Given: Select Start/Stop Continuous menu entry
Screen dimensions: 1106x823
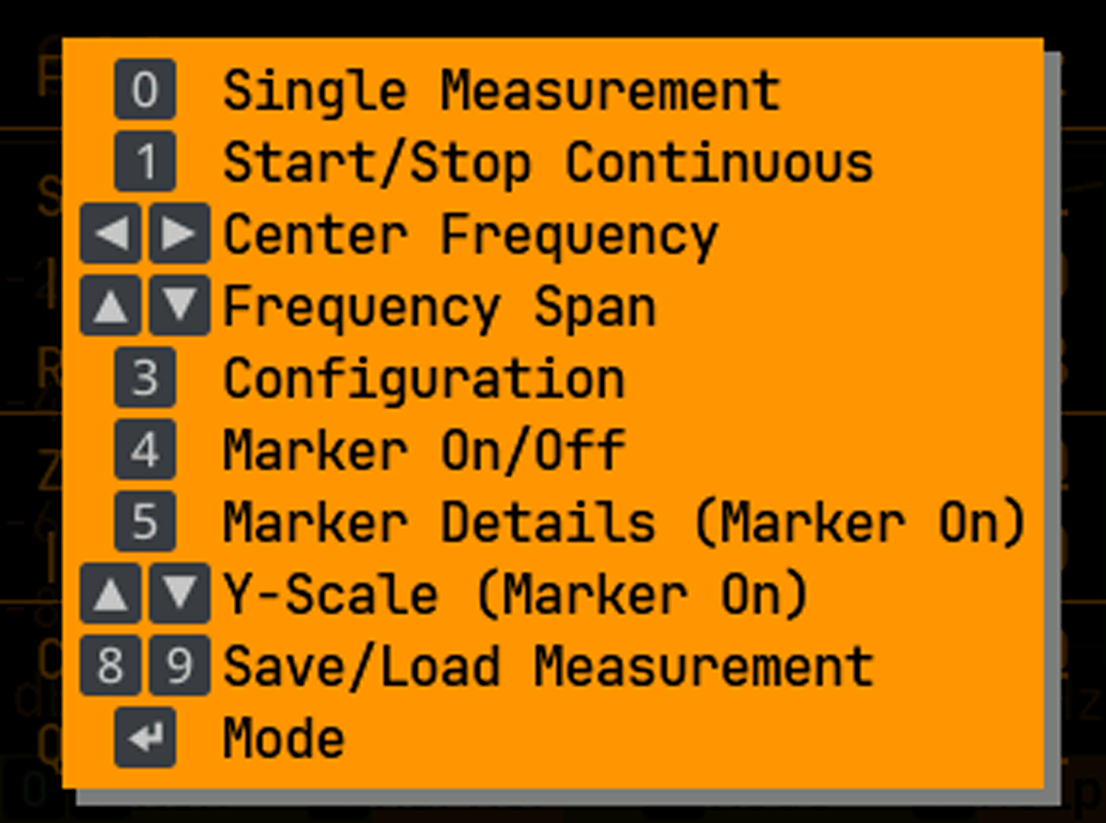Looking at the screenshot, I should pyautogui.click(x=547, y=163).
